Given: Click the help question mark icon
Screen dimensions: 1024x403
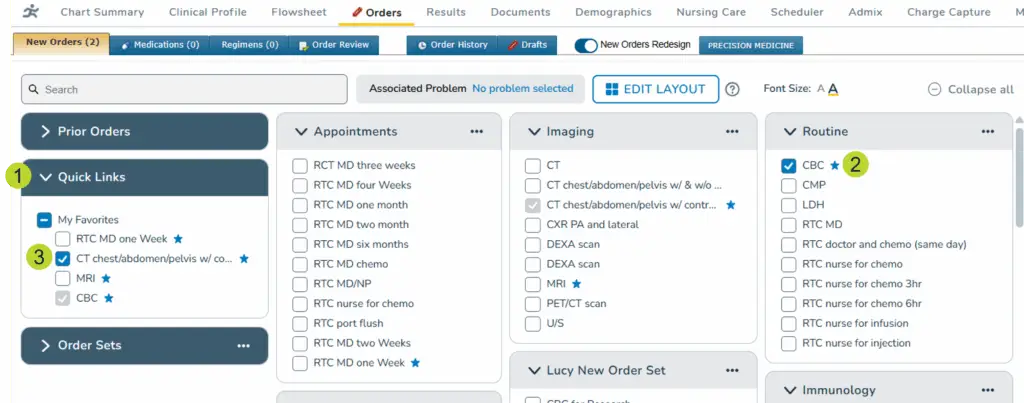Looking at the screenshot, I should tap(732, 89).
